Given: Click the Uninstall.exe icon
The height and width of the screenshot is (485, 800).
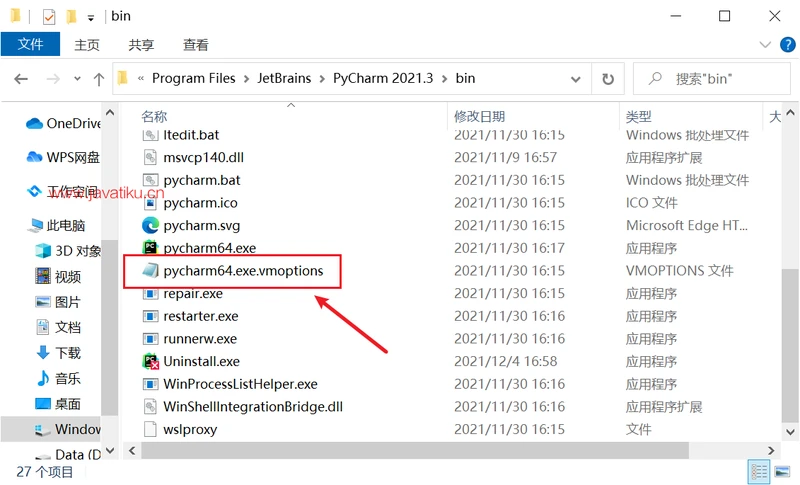Looking at the screenshot, I should tap(151, 361).
